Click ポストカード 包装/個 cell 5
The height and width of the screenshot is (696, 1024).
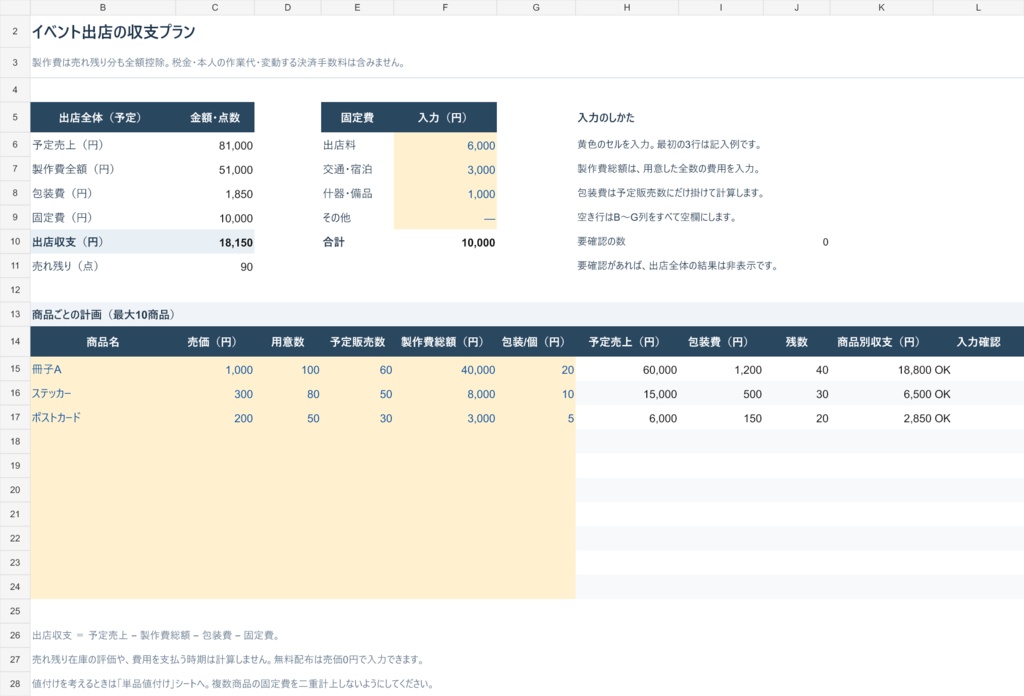point(536,418)
